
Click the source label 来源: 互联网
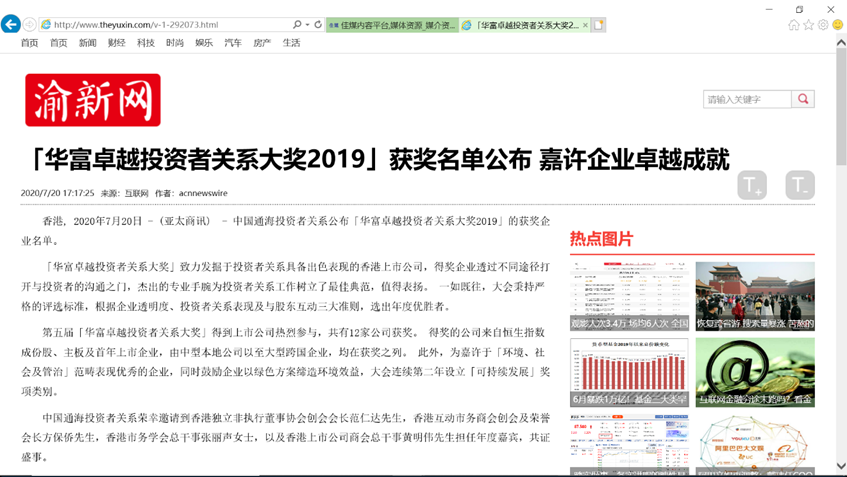[124, 193]
